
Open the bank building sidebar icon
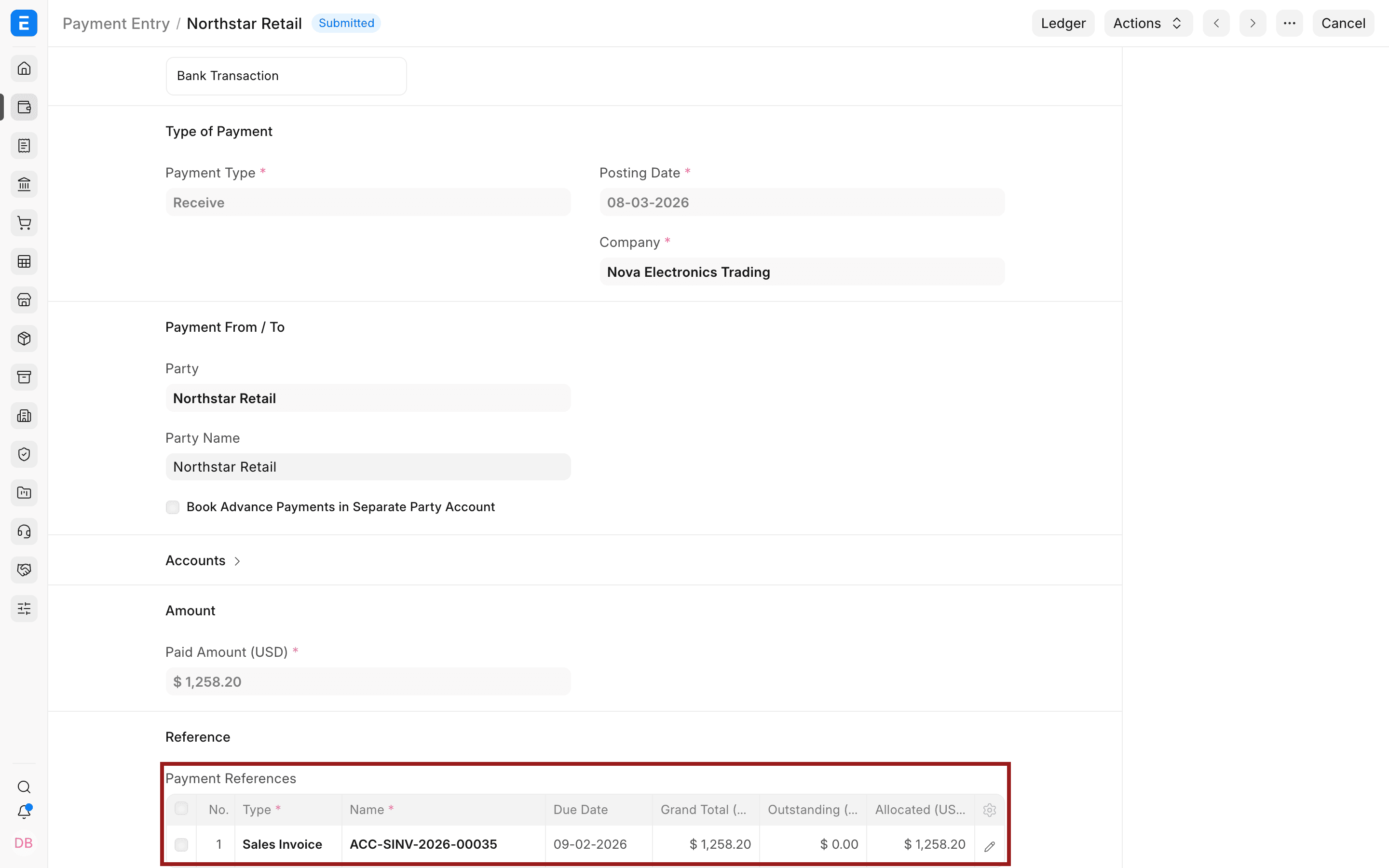tap(24, 184)
